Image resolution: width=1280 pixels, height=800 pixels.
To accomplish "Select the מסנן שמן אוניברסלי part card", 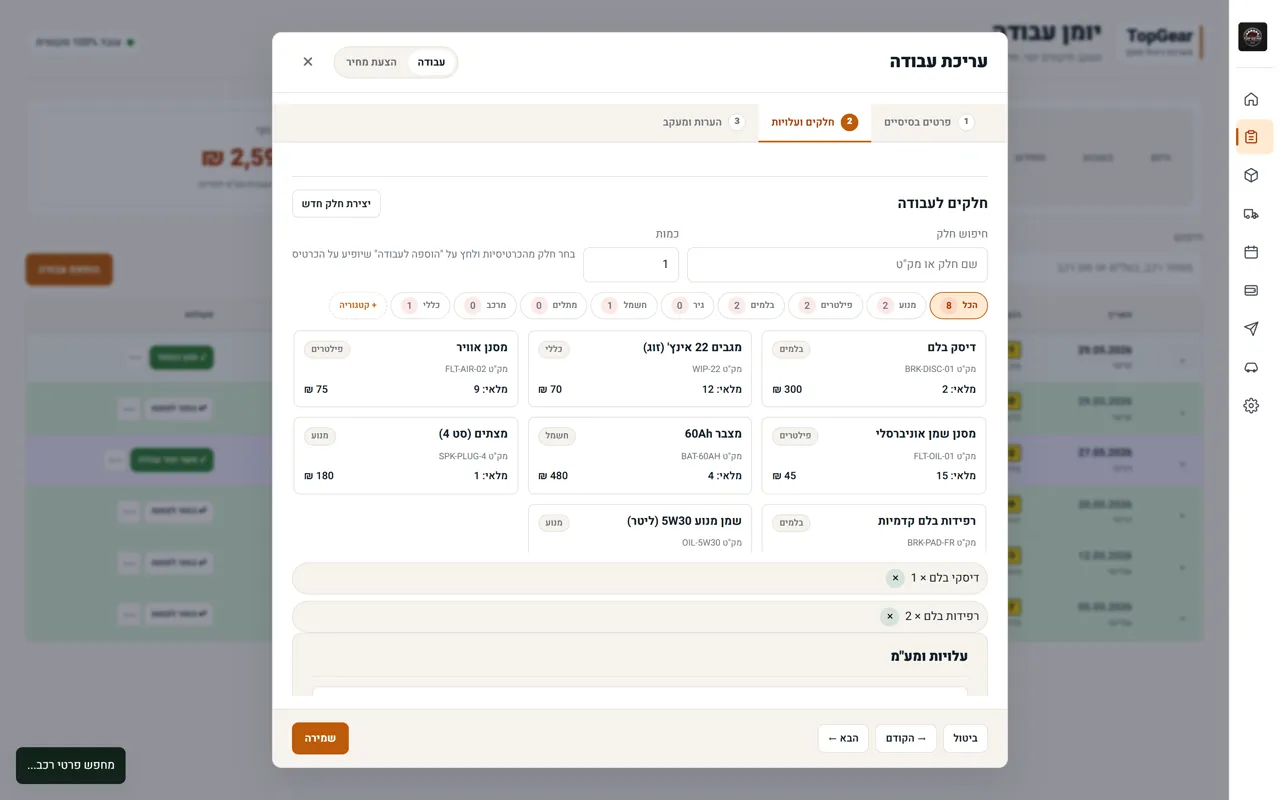I will coord(874,456).
